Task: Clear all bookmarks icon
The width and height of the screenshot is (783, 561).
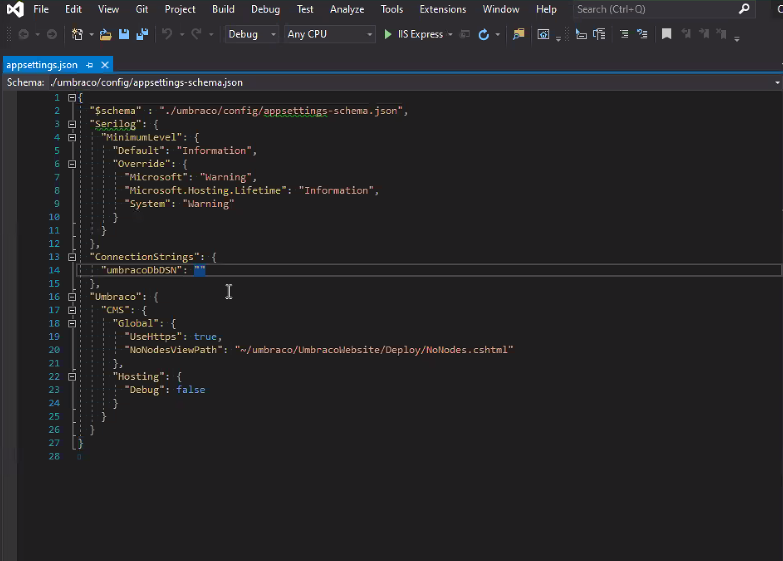Action: [722, 34]
